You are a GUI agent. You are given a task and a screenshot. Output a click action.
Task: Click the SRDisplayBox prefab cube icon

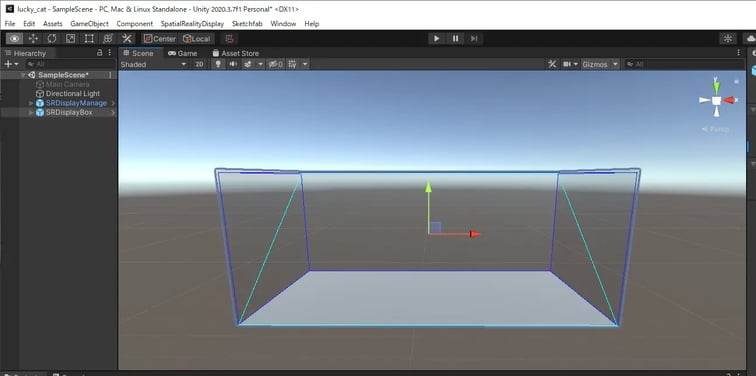click(40, 112)
